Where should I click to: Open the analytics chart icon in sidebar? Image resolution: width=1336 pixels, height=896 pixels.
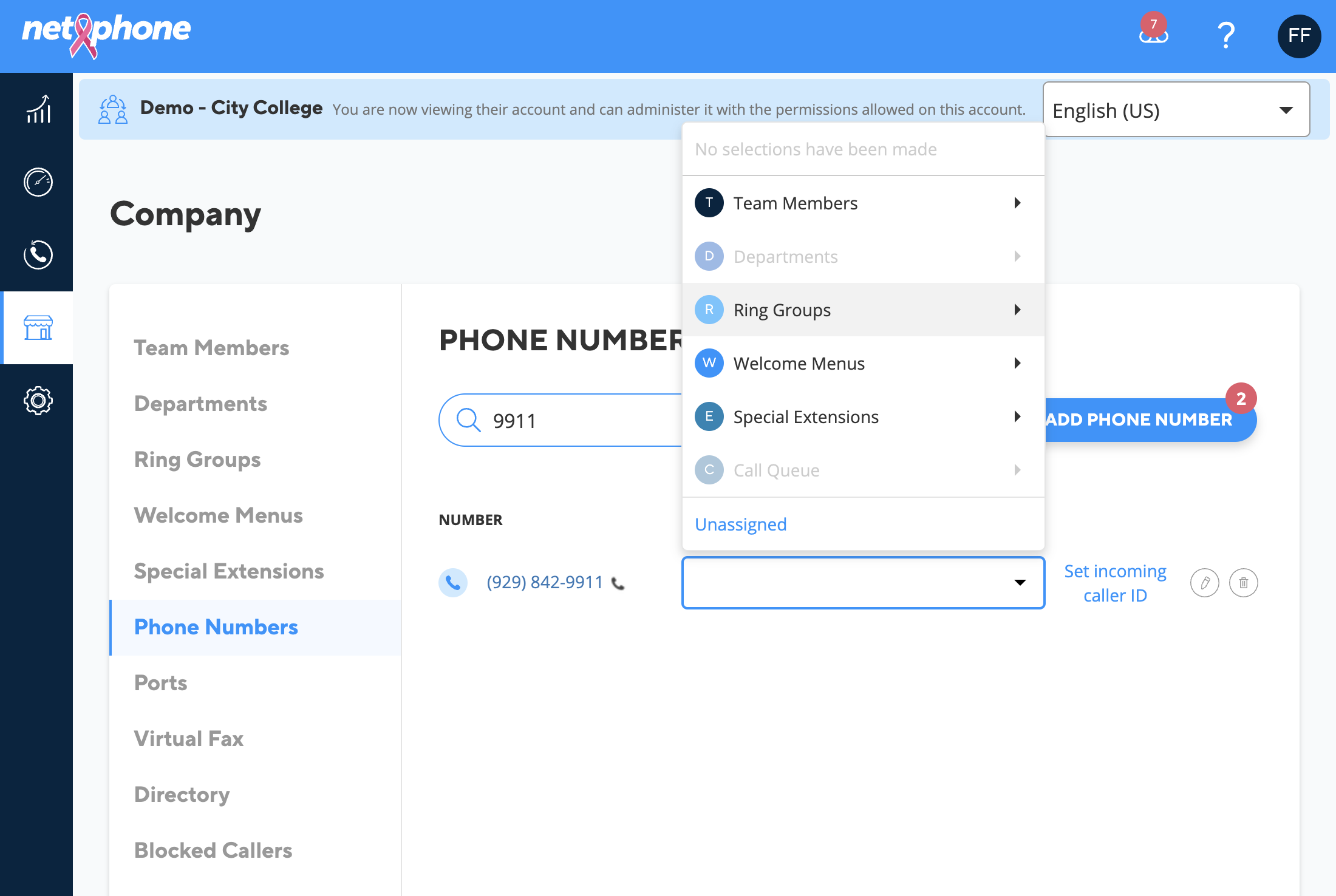pos(38,109)
